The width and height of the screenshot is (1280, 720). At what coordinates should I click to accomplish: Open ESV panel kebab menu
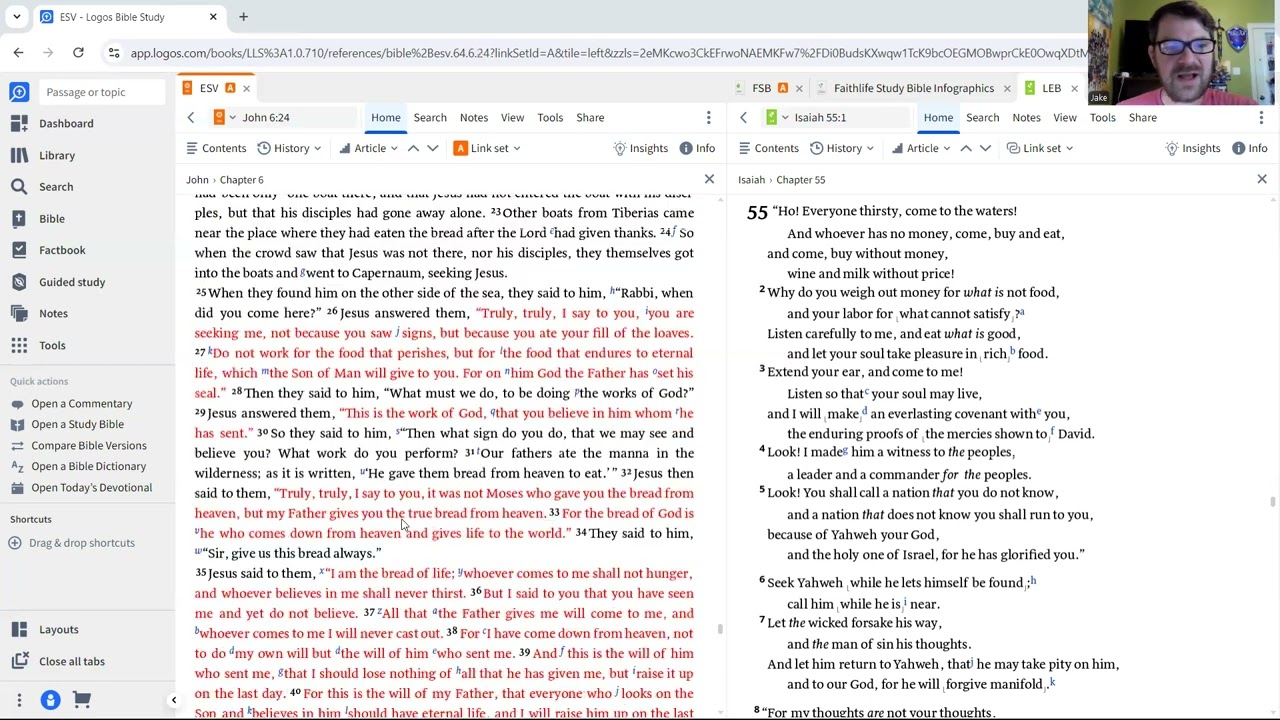709,118
